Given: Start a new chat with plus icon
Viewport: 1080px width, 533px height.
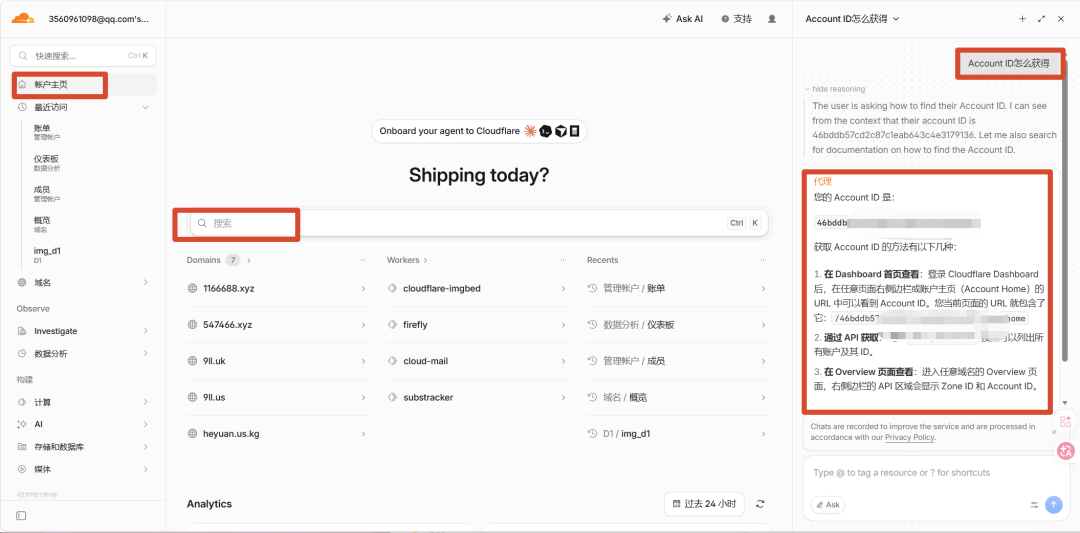Looking at the screenshot, I should click(1022, 19).
